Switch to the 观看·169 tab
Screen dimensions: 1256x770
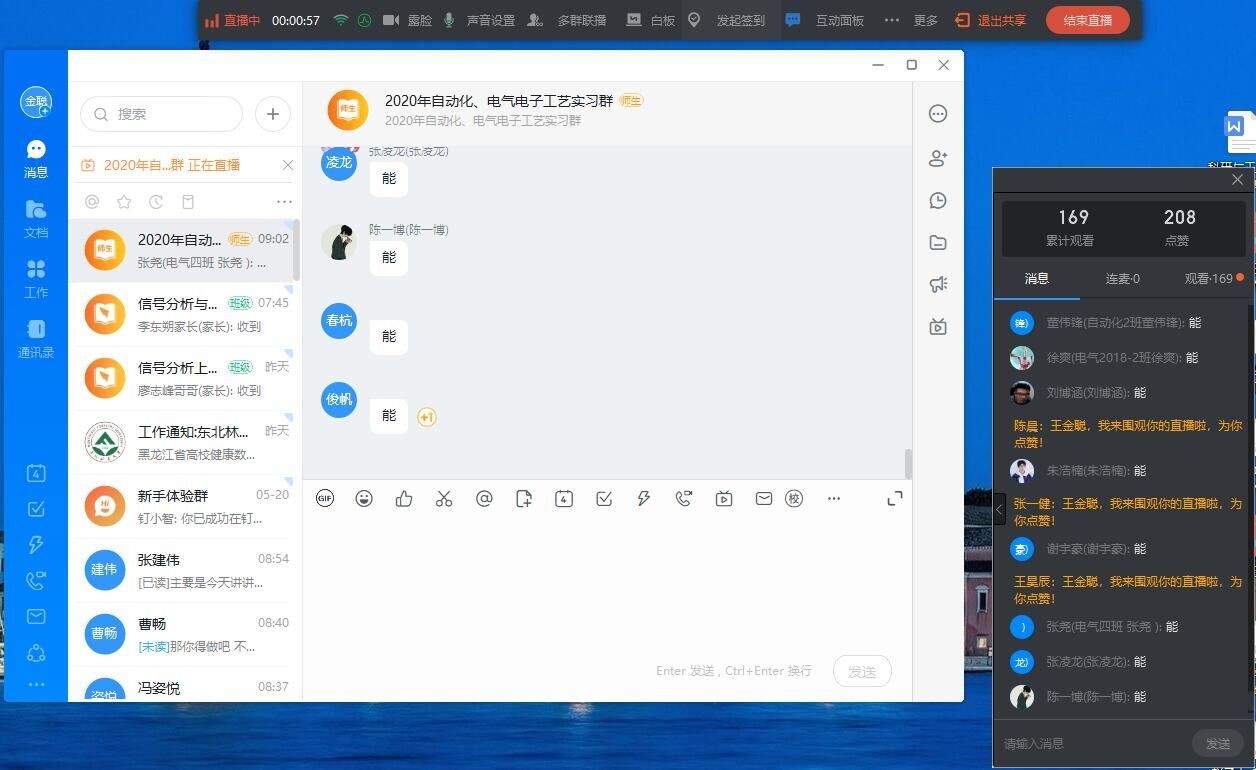tap(1210, 279)
